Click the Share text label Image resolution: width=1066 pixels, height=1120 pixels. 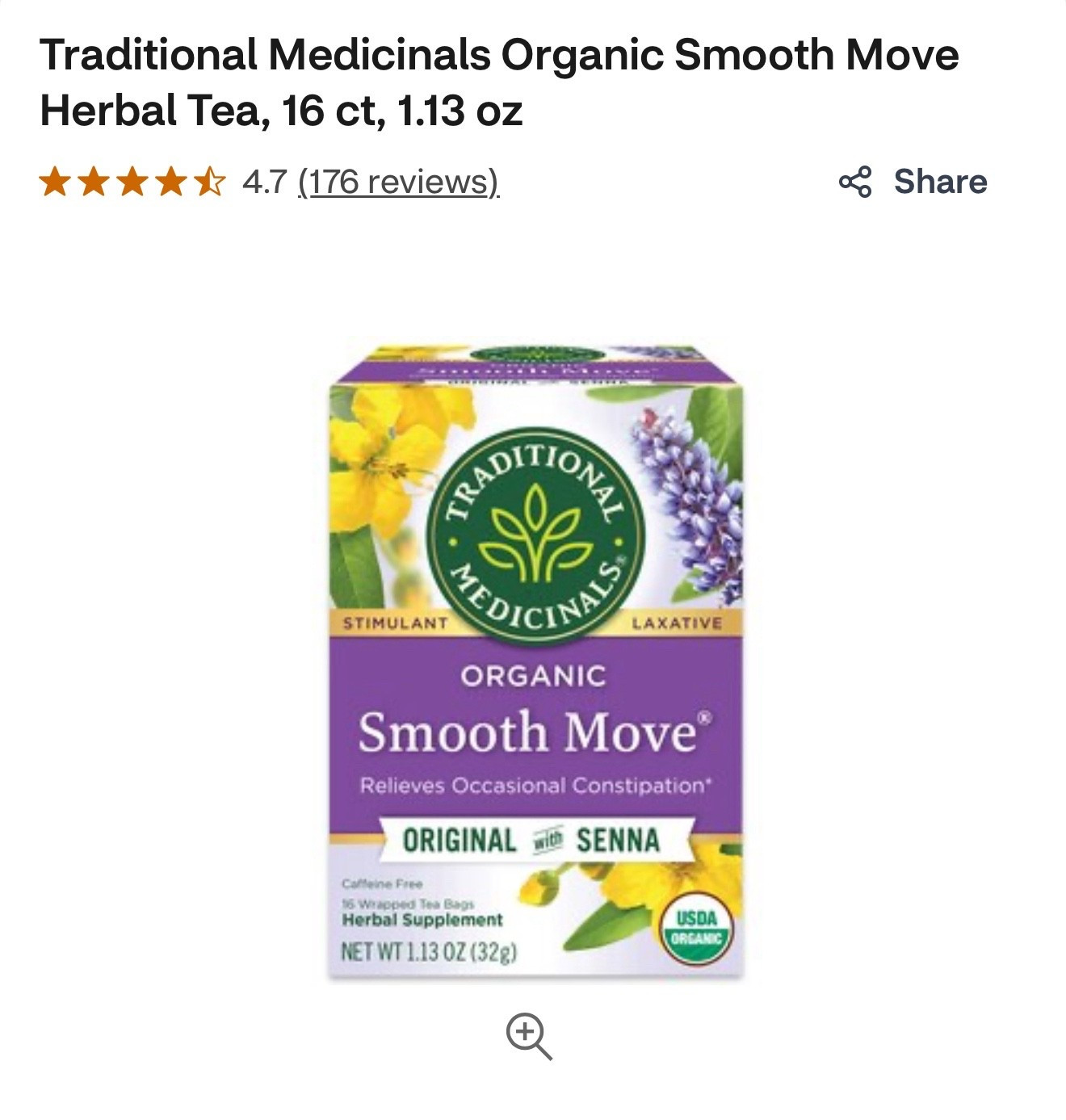point(940,182)
